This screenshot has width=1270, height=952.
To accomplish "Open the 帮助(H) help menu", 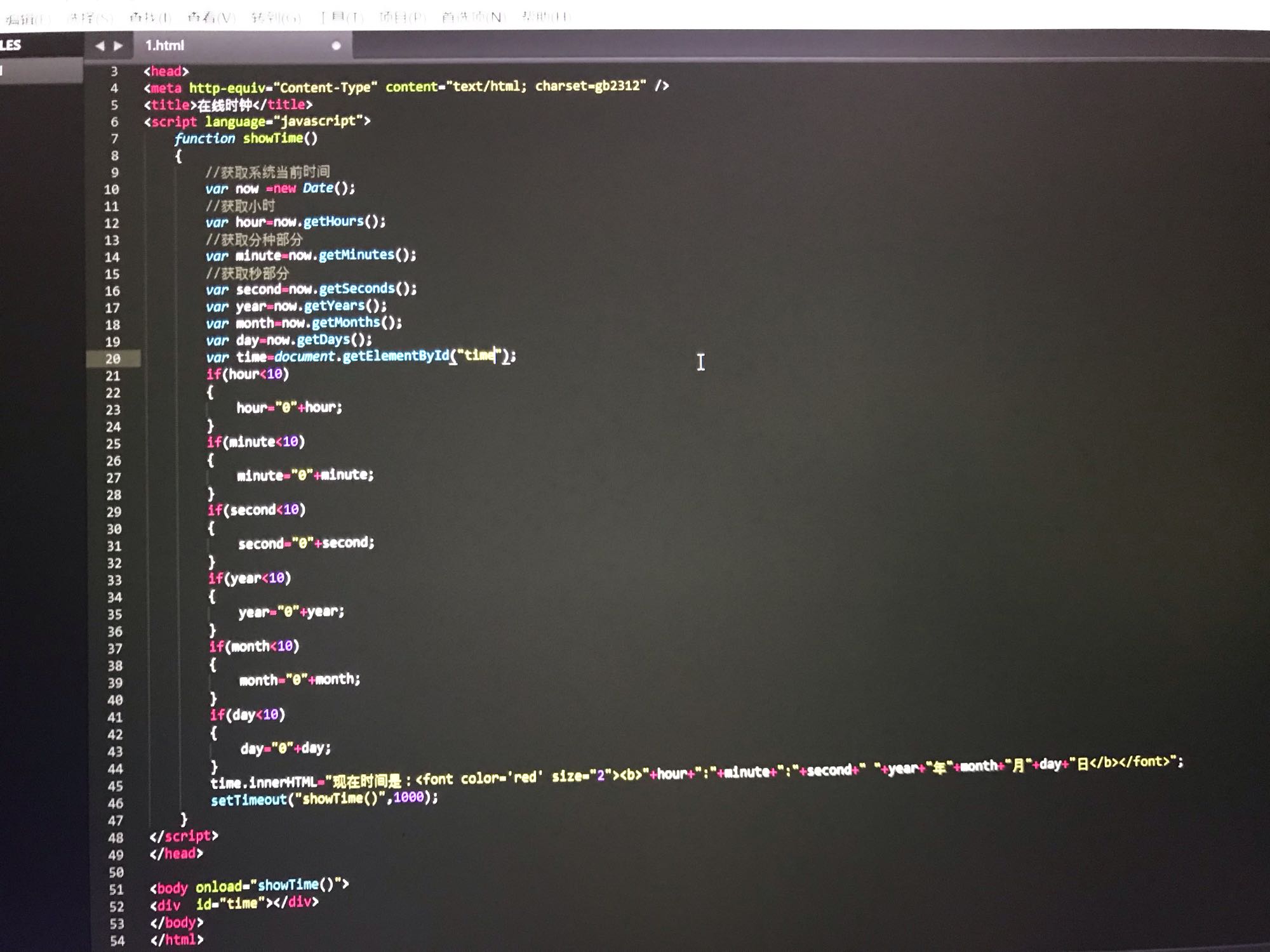I will [545, 17].
